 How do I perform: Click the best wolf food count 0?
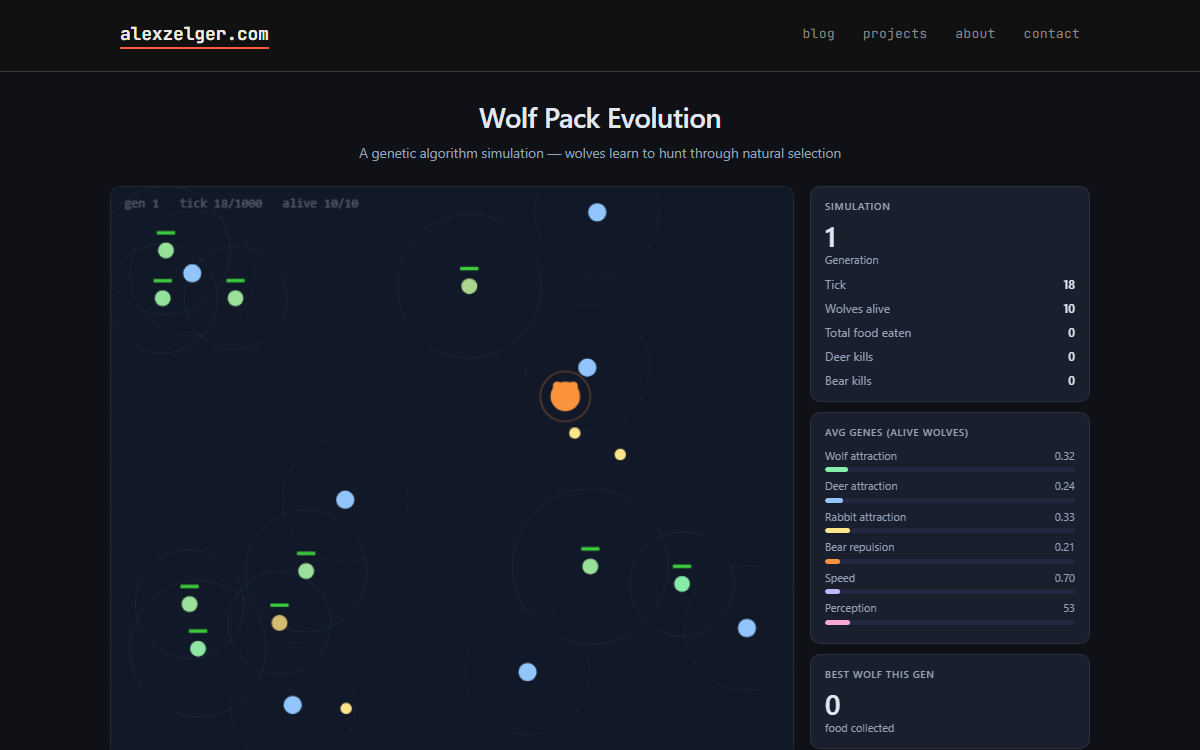832,706
